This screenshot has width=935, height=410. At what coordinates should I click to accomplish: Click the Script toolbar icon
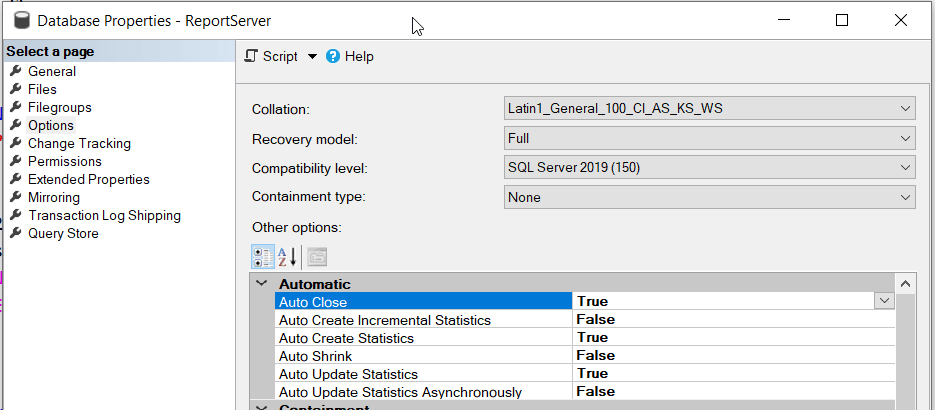tap(252, 56)
